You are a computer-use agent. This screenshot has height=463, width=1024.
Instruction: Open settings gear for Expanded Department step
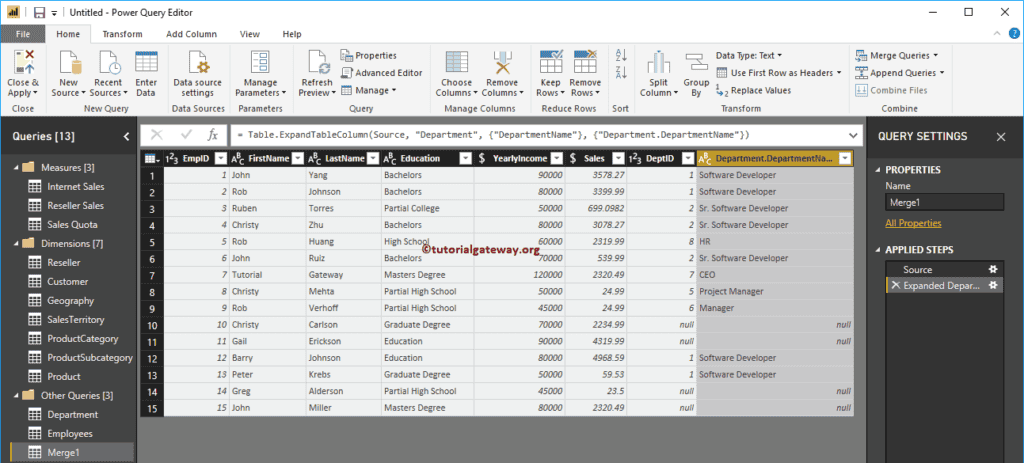click(993, 285)
